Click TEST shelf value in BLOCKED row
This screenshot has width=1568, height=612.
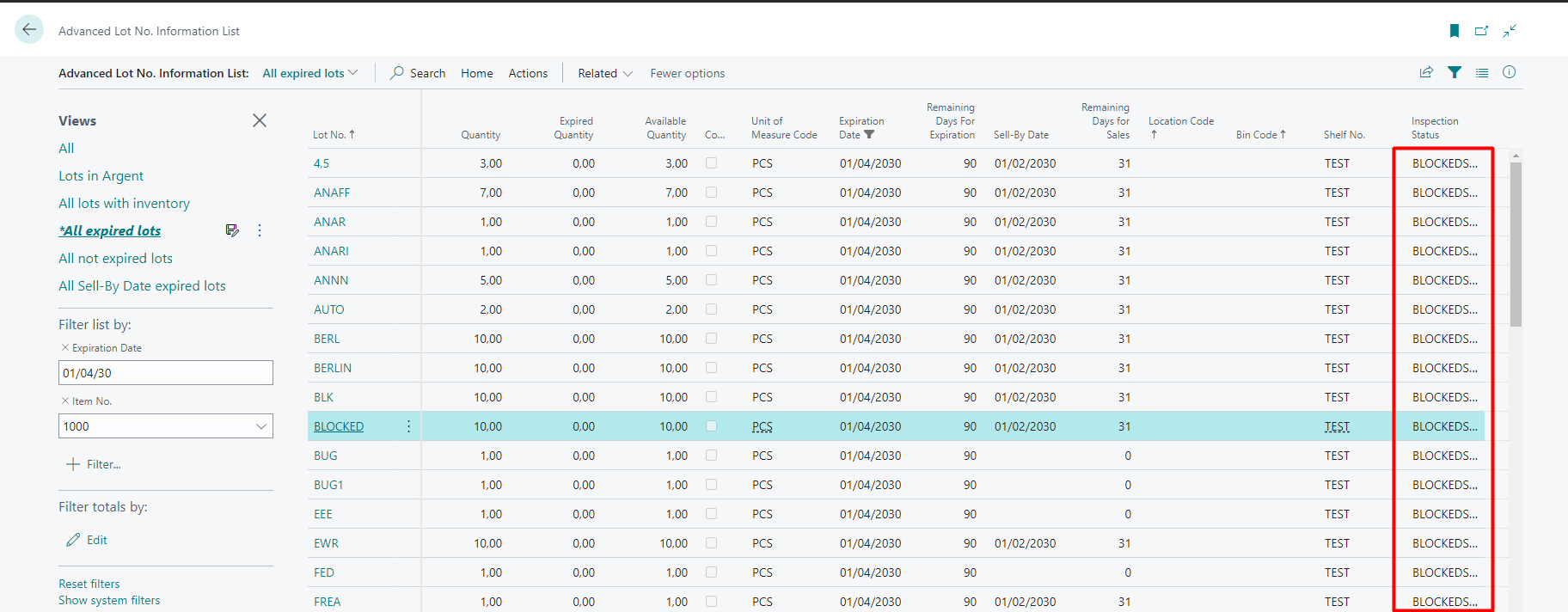tap(1337, 426)
